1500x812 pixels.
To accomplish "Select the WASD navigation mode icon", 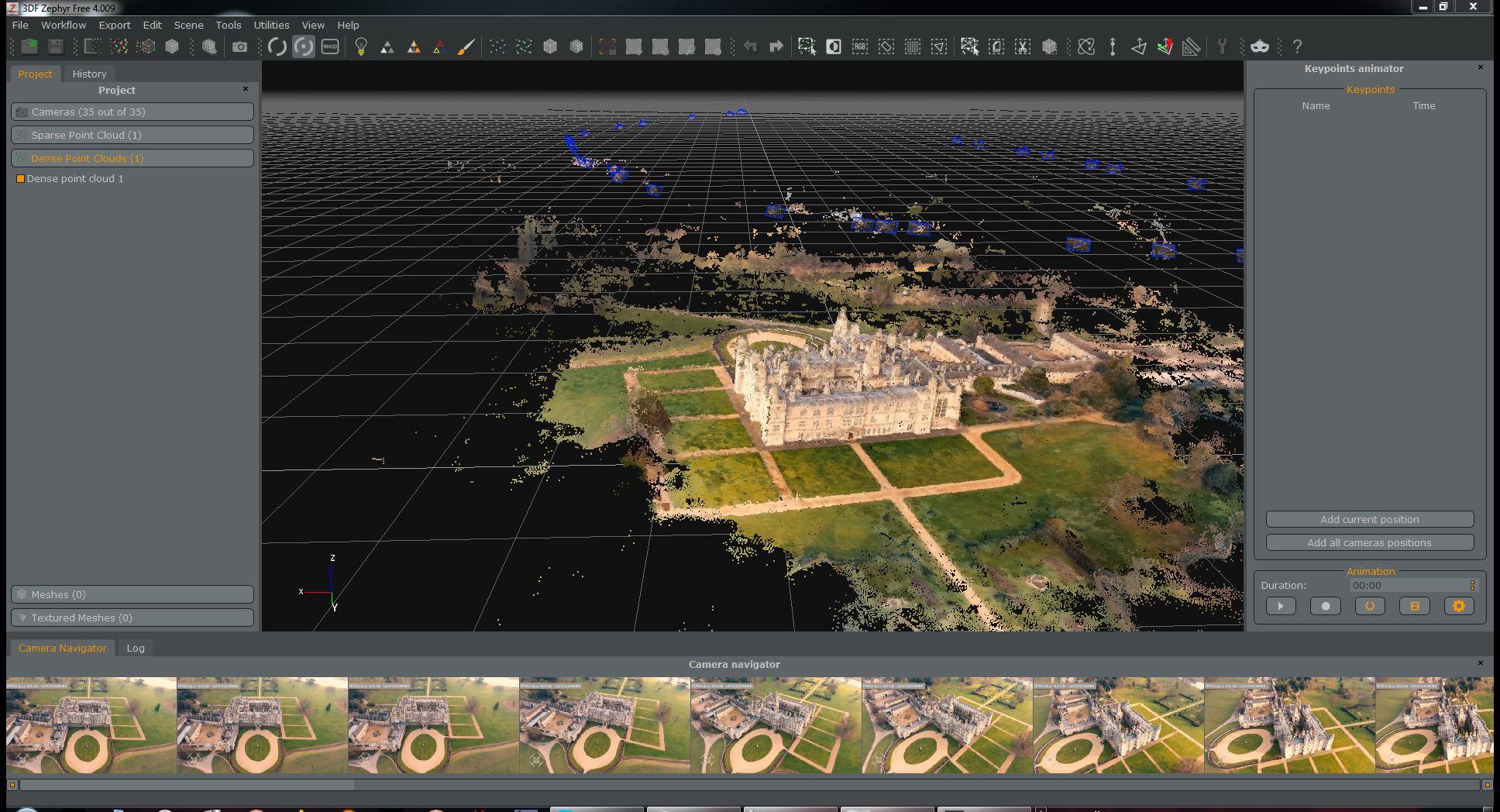I will click(330, 46).
